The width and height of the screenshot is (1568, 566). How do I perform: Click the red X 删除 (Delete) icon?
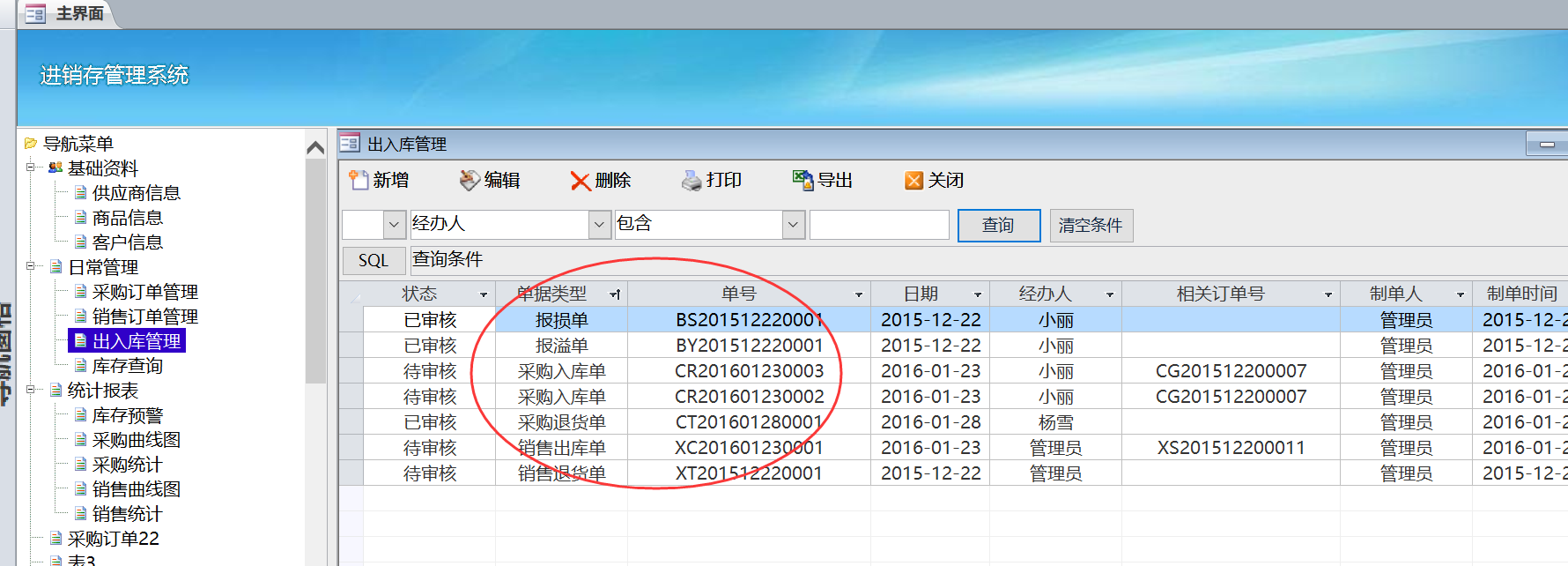pyautogui.click(x=580, y=181)
